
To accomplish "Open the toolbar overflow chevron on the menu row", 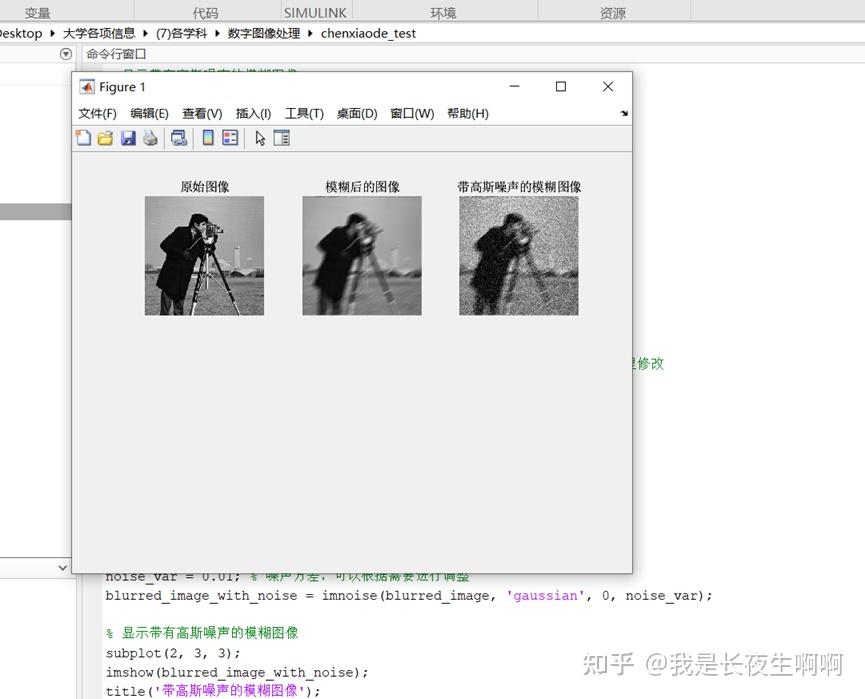I will [623, 113].
